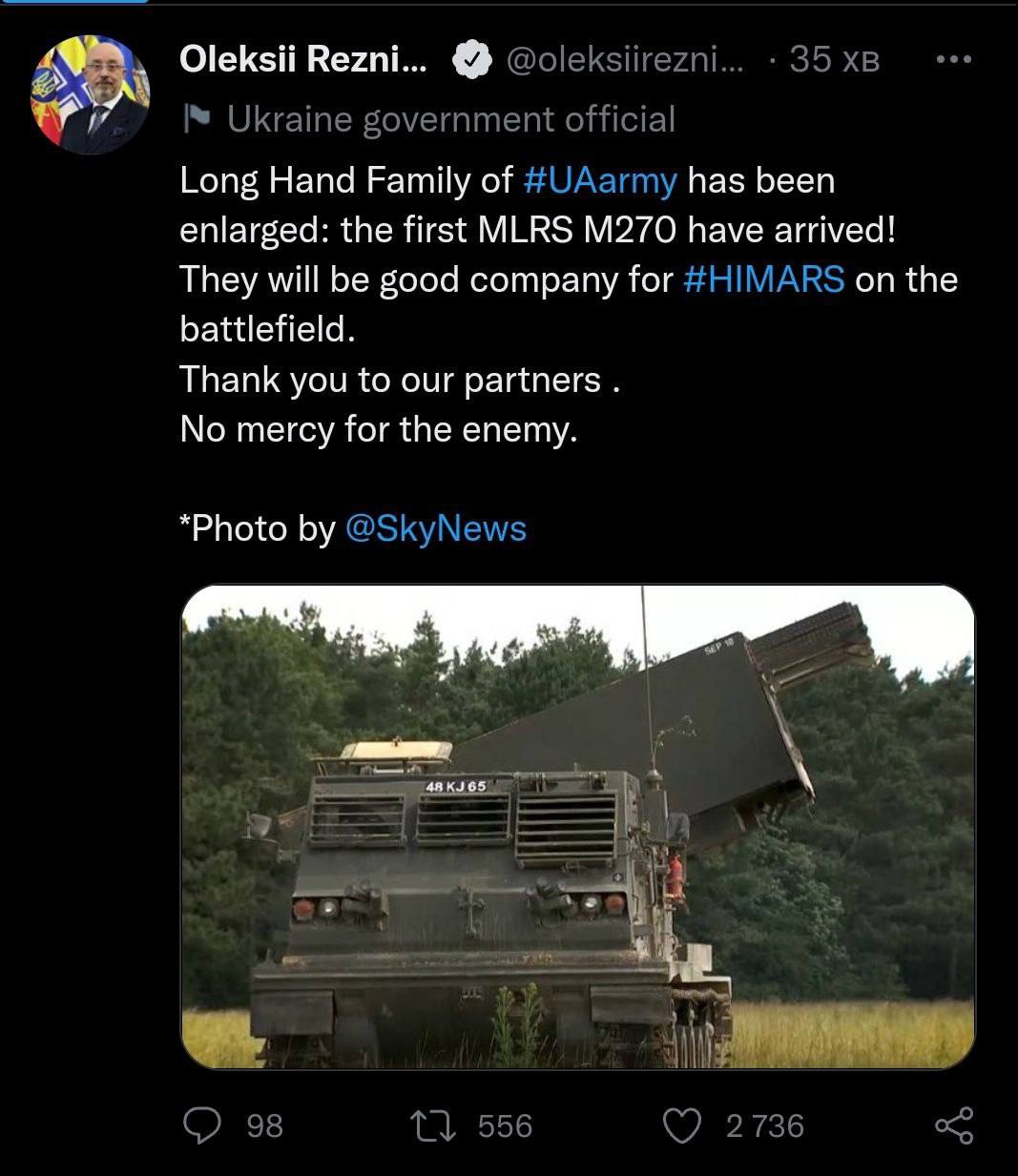Screen dimensions: 1018x1176
Task: Open Oleksii Reznikov's profile avatar
Action: [x=92, y=94]
